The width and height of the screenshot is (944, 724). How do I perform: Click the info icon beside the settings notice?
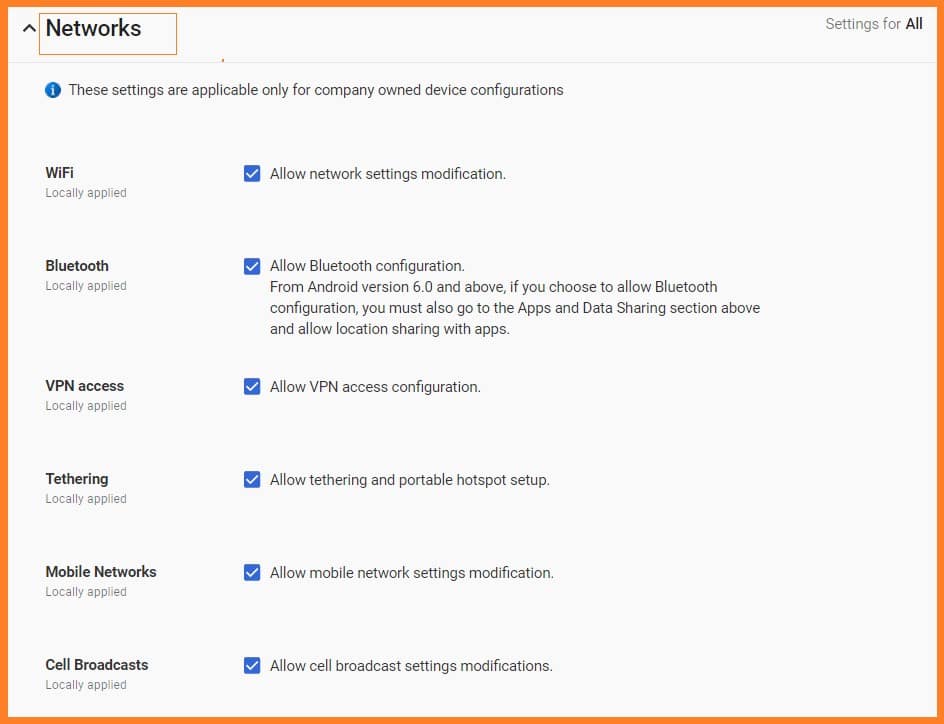(53, 90)
